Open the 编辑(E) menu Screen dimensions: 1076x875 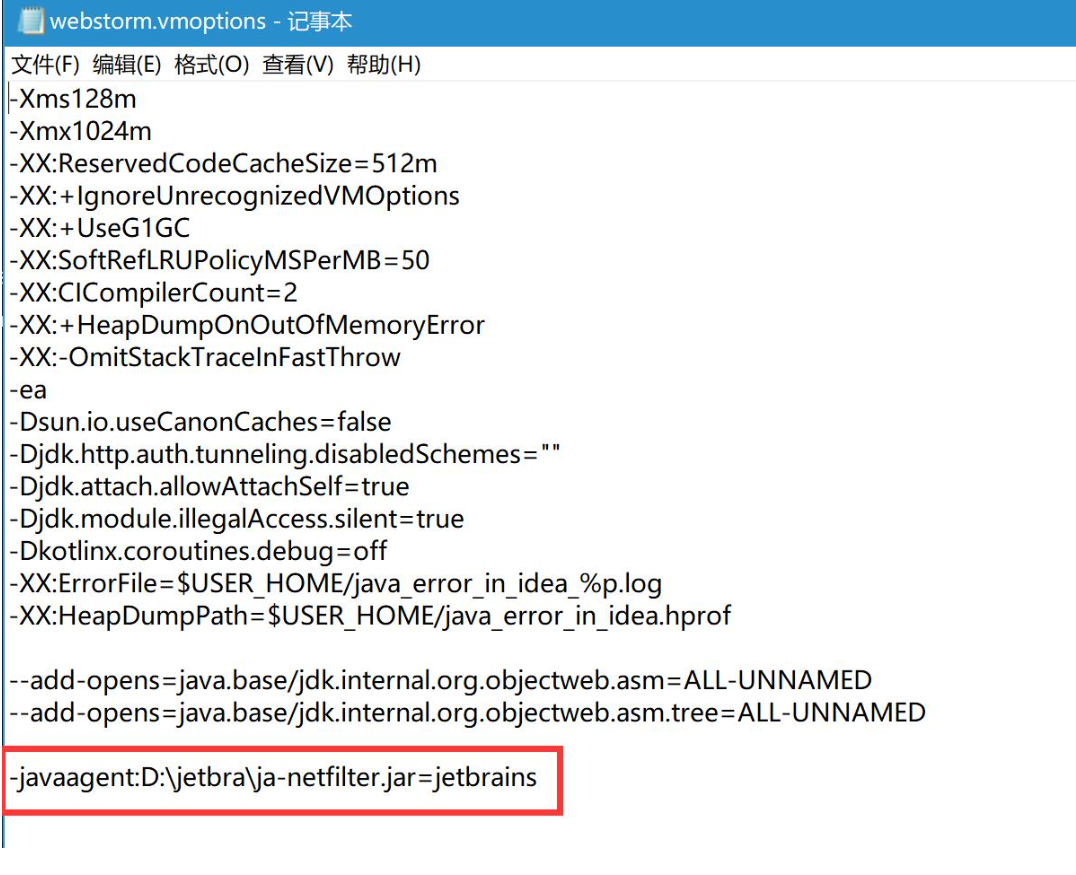point(127,65)
